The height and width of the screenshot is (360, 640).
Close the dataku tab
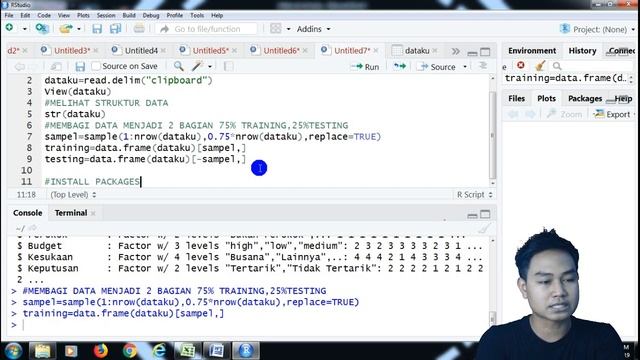[x=435, y=51]
